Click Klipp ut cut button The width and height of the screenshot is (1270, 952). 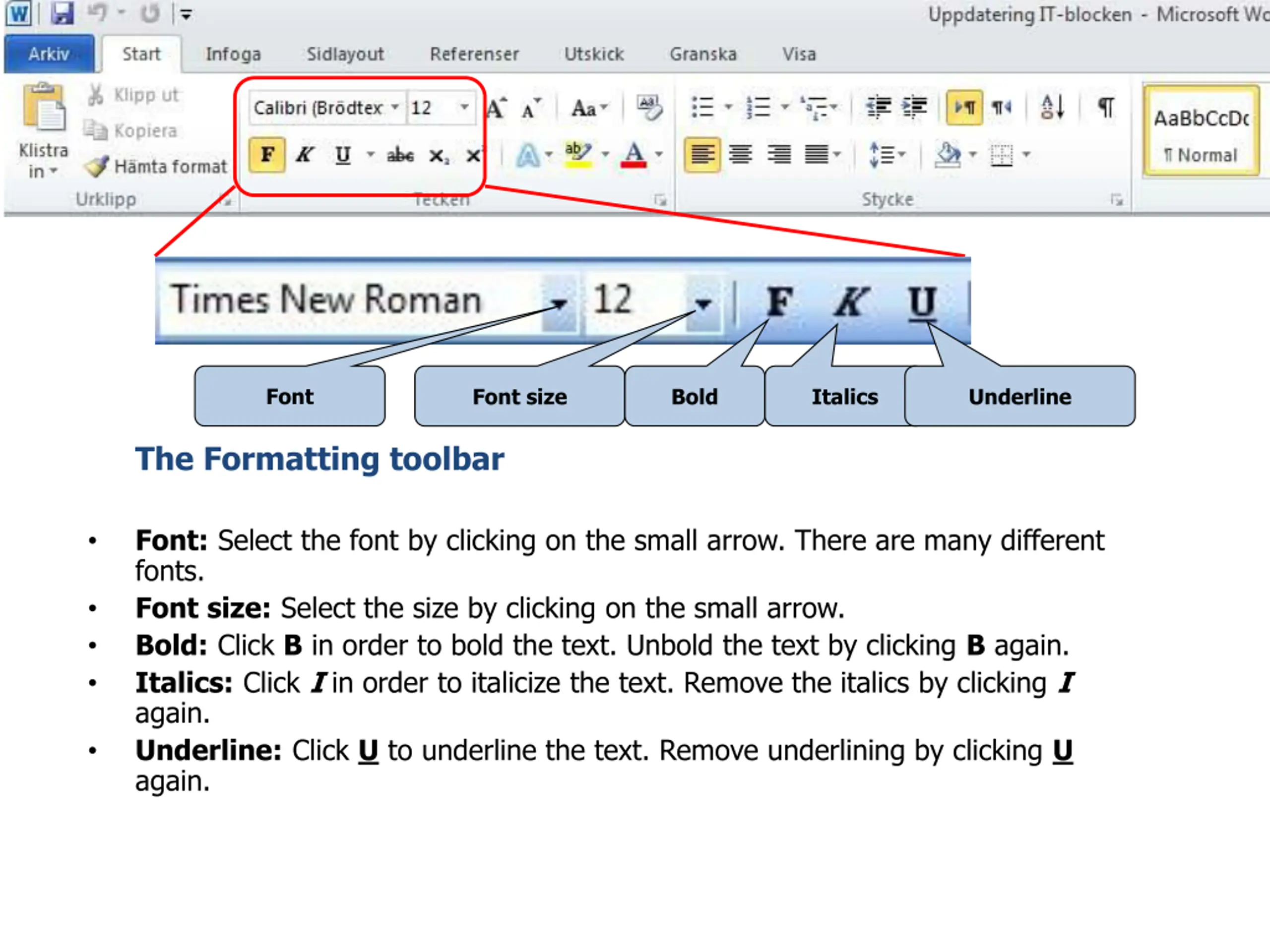pos(133,95)
